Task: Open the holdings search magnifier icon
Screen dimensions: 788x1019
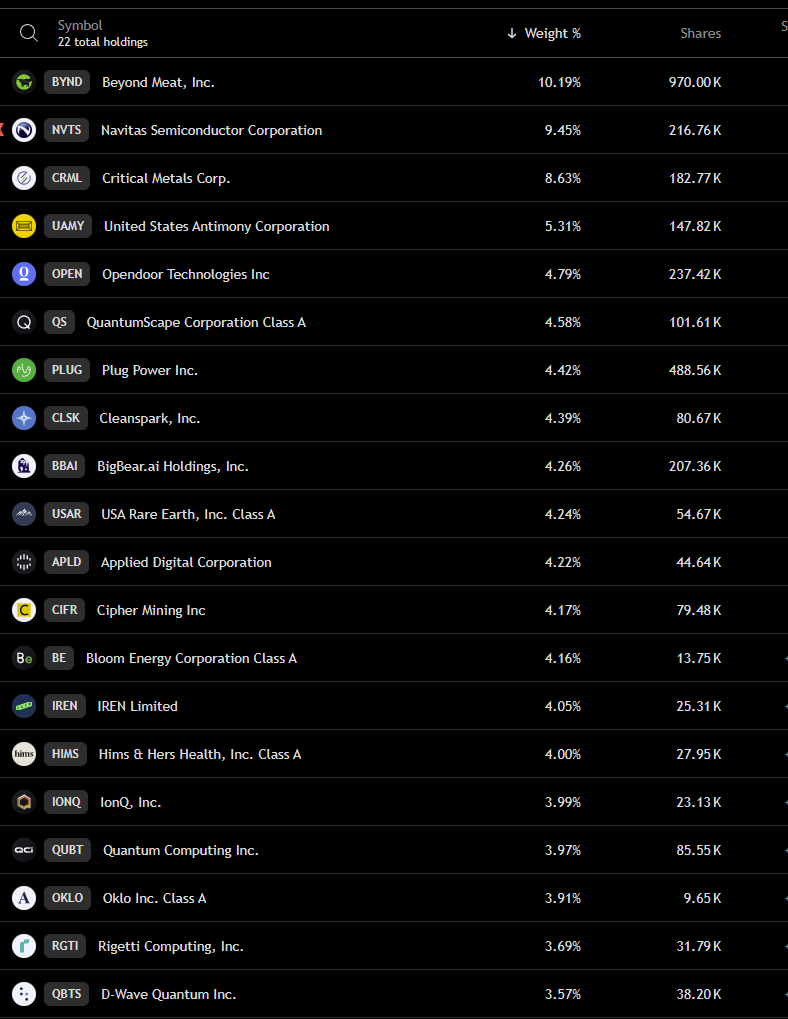Action: (x=29, y=32)
